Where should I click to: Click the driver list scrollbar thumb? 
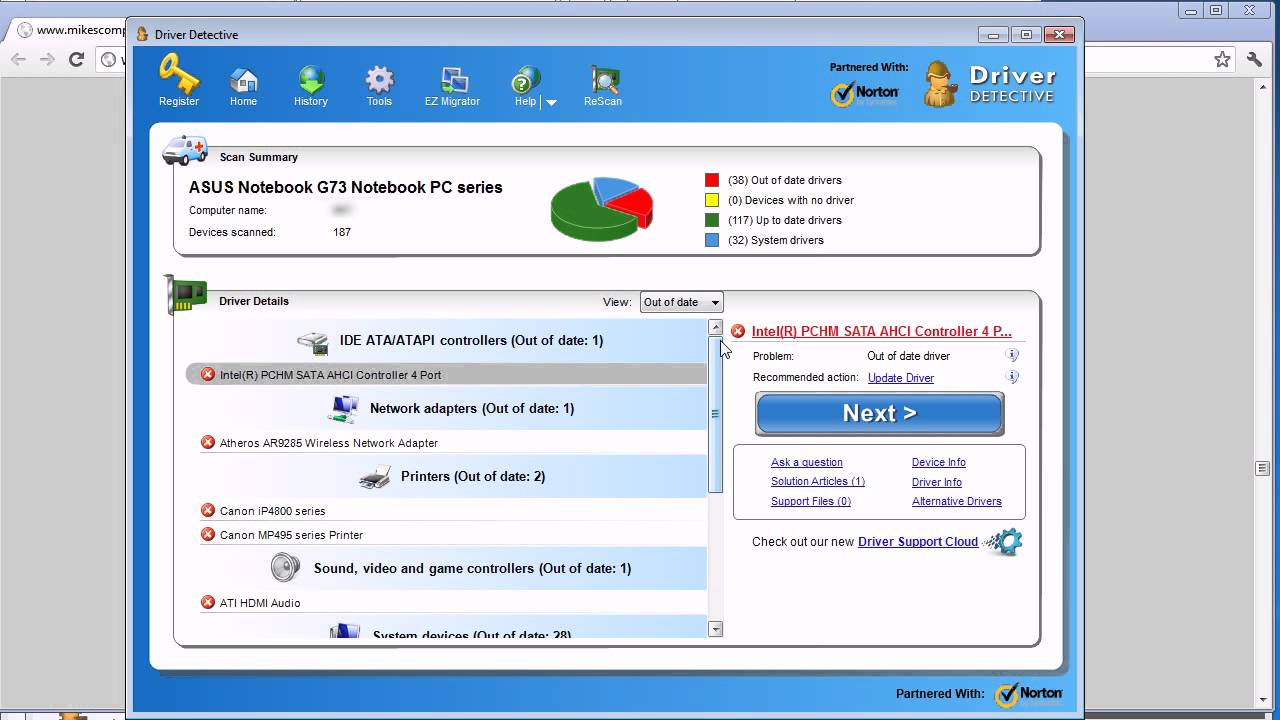point(715,414)
